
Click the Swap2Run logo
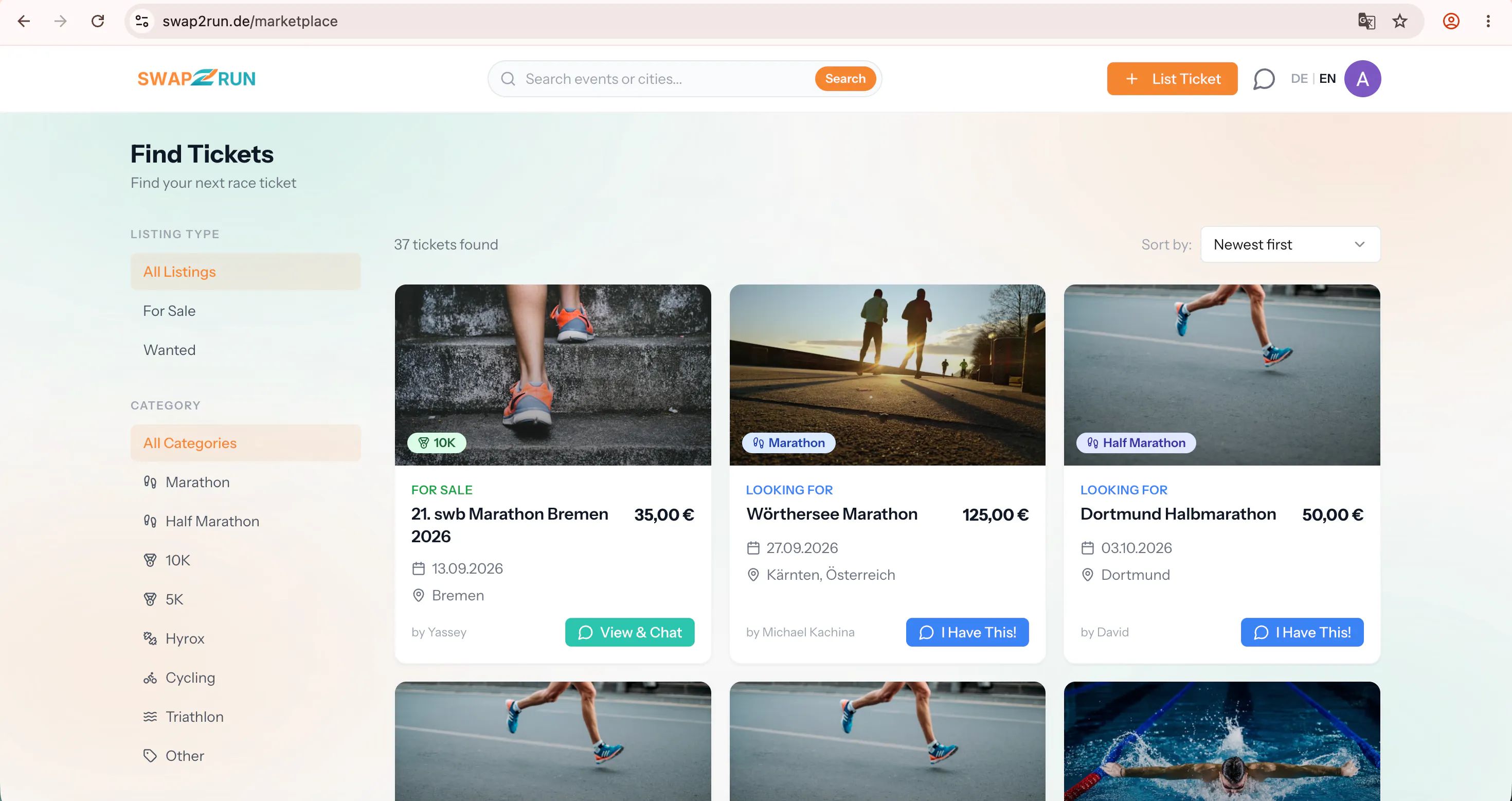click(x=196, y=78)
